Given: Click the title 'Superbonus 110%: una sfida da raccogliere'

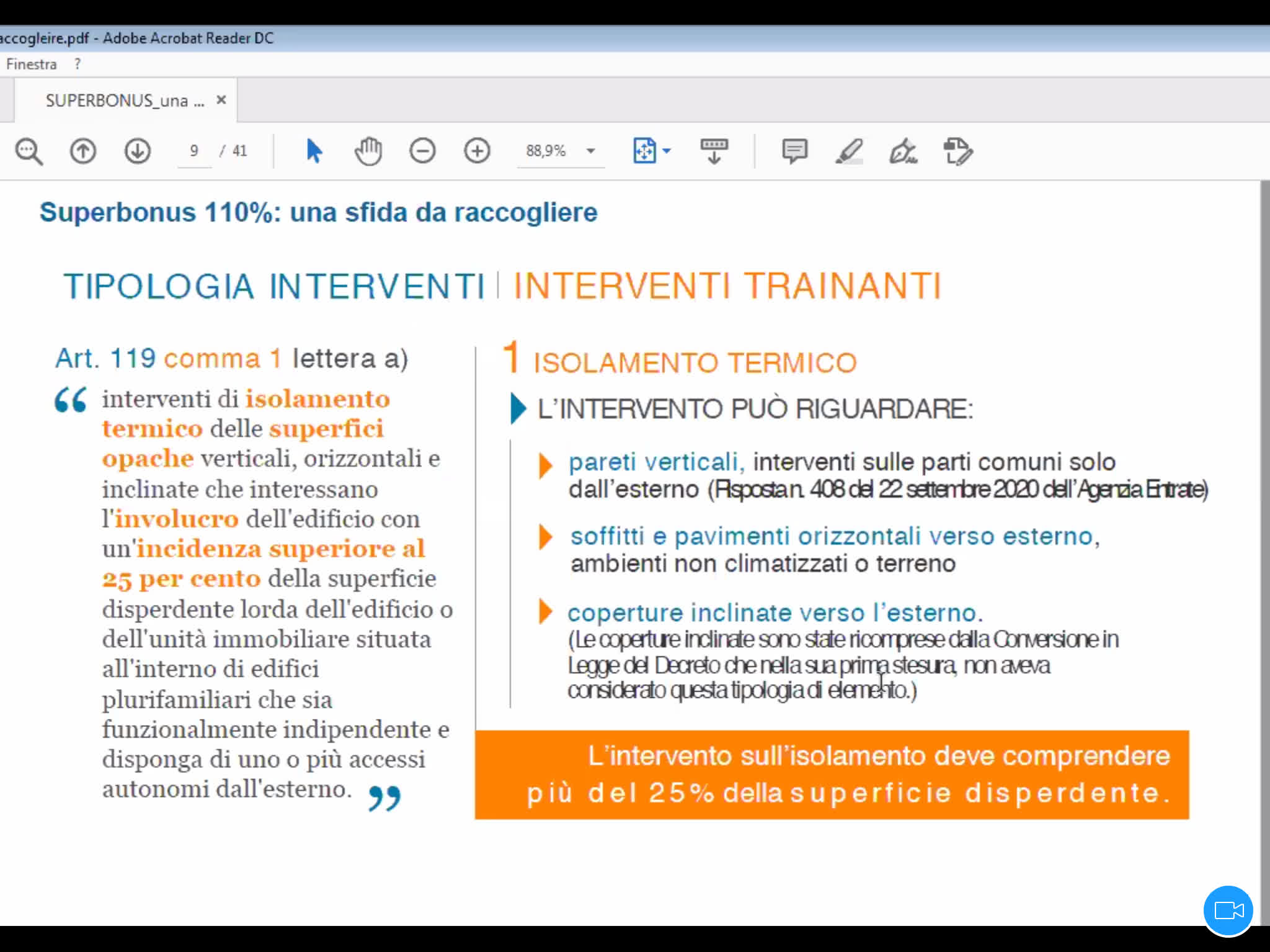Looking at the screenshot, I should [x=319, y=213].
